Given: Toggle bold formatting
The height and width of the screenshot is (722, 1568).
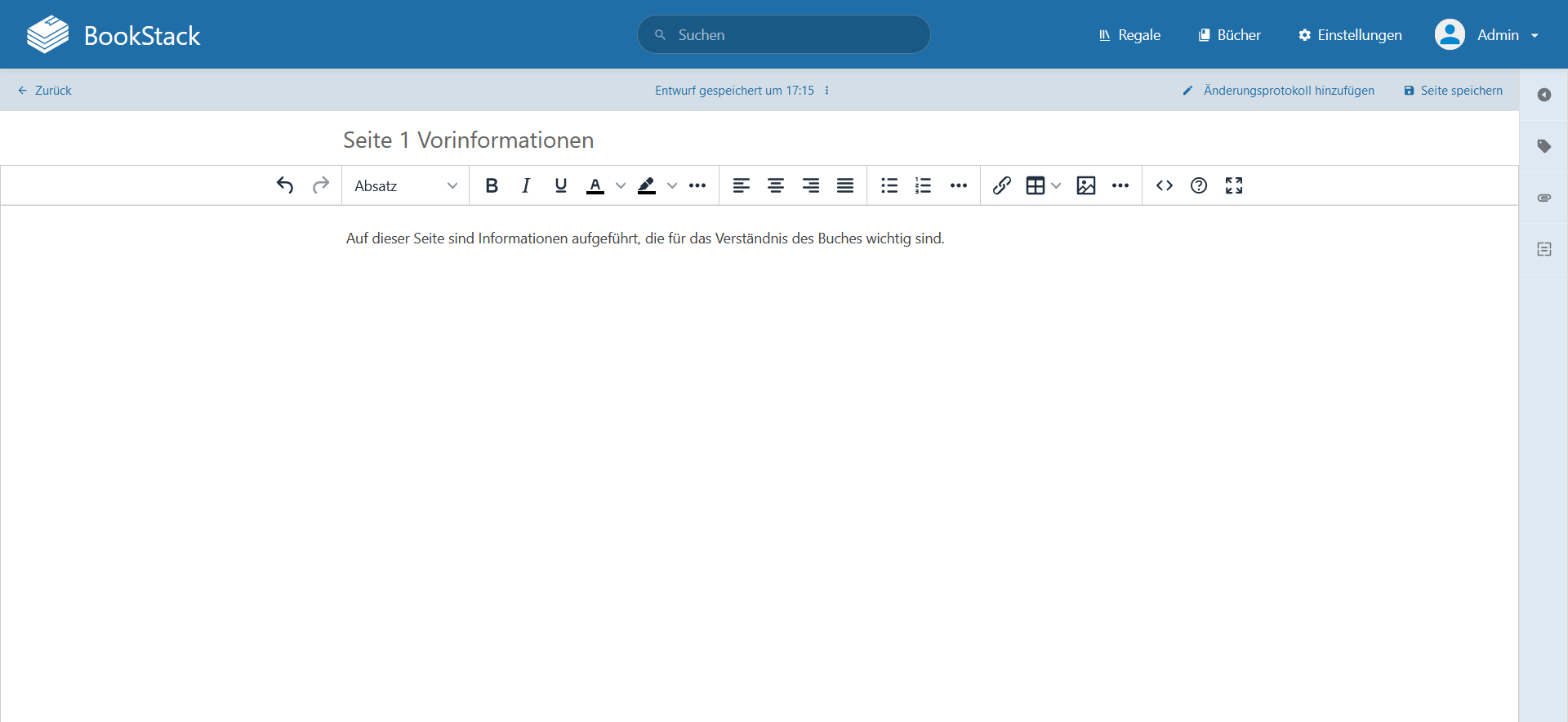Looking at the screenshot, I should (x=492, y=185).
